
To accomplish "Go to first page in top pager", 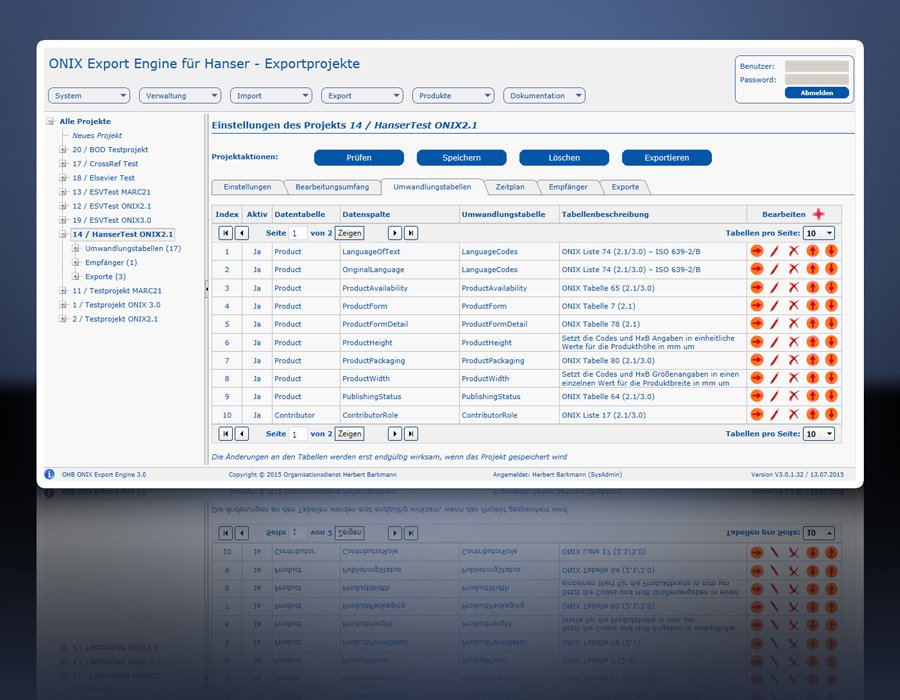I will tap(226, 233).
